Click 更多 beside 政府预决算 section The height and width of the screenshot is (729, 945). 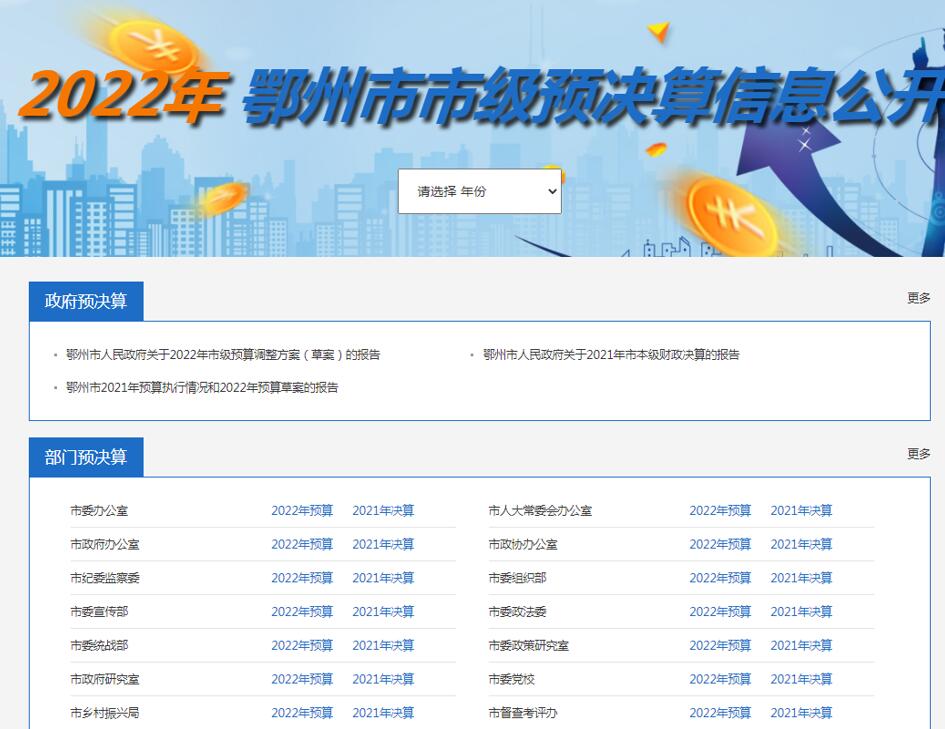pos(918,298)
